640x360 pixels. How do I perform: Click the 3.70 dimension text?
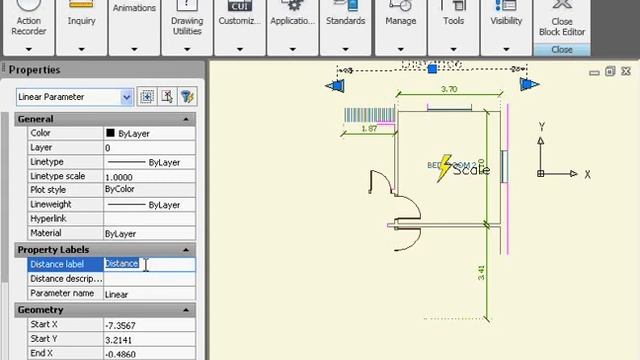pyautogui.click(x=449, y=89)
